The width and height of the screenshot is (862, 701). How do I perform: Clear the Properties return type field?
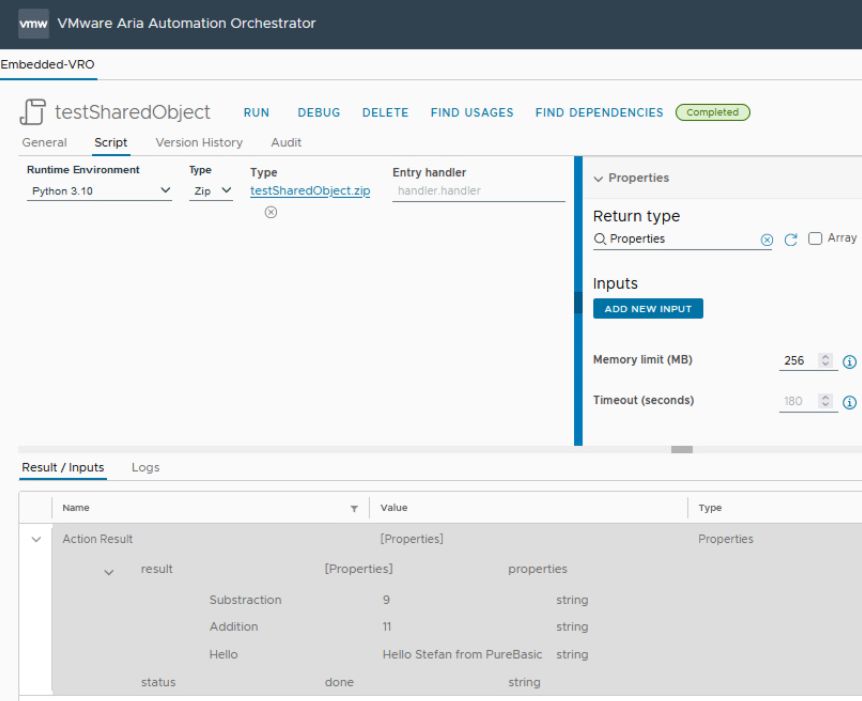tap(766, 240)
